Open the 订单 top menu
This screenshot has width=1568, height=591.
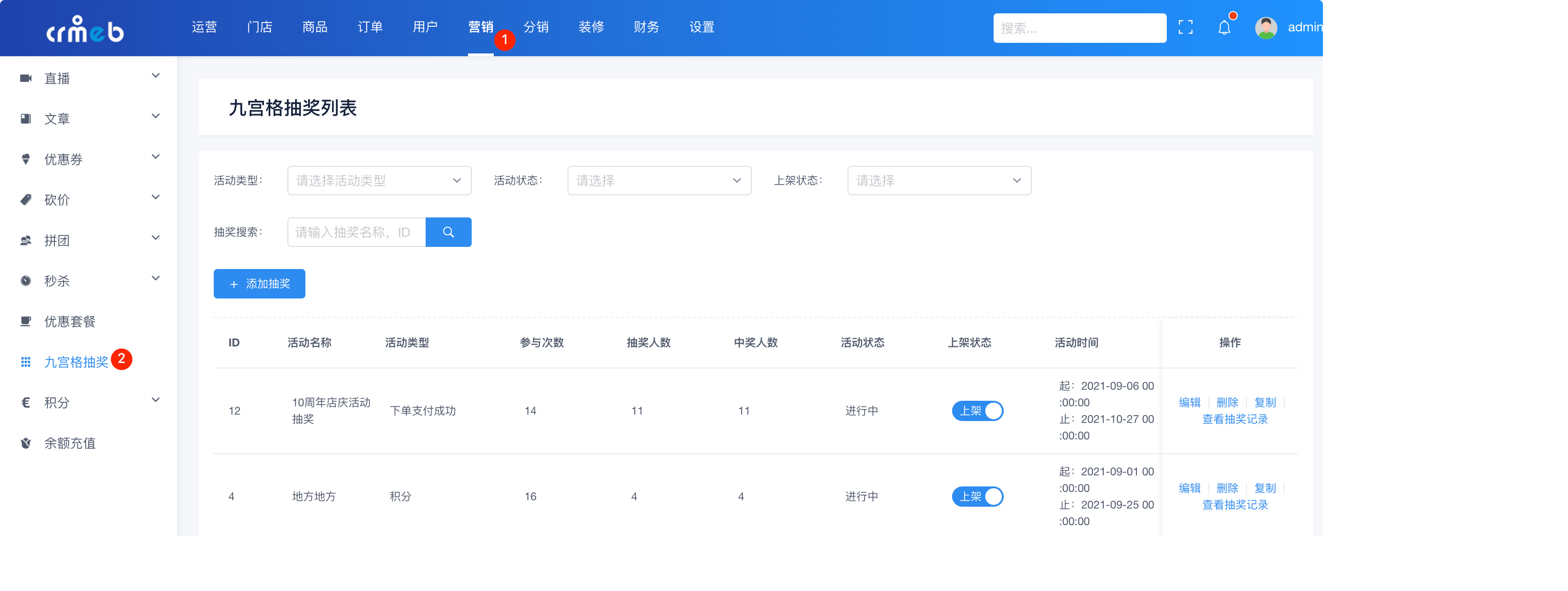[370, 27]
